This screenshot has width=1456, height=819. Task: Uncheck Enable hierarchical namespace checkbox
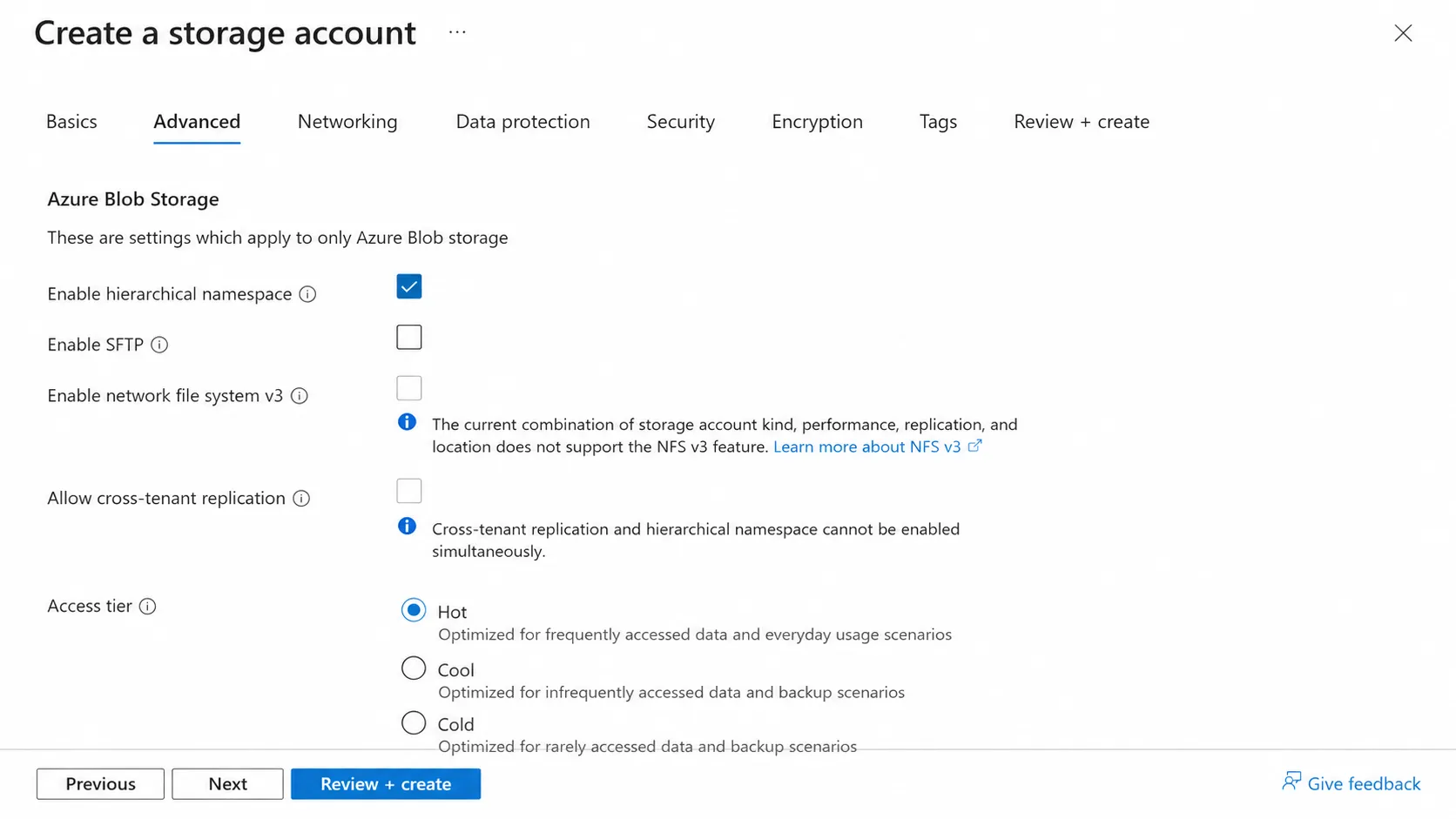[x=409, y=286]
